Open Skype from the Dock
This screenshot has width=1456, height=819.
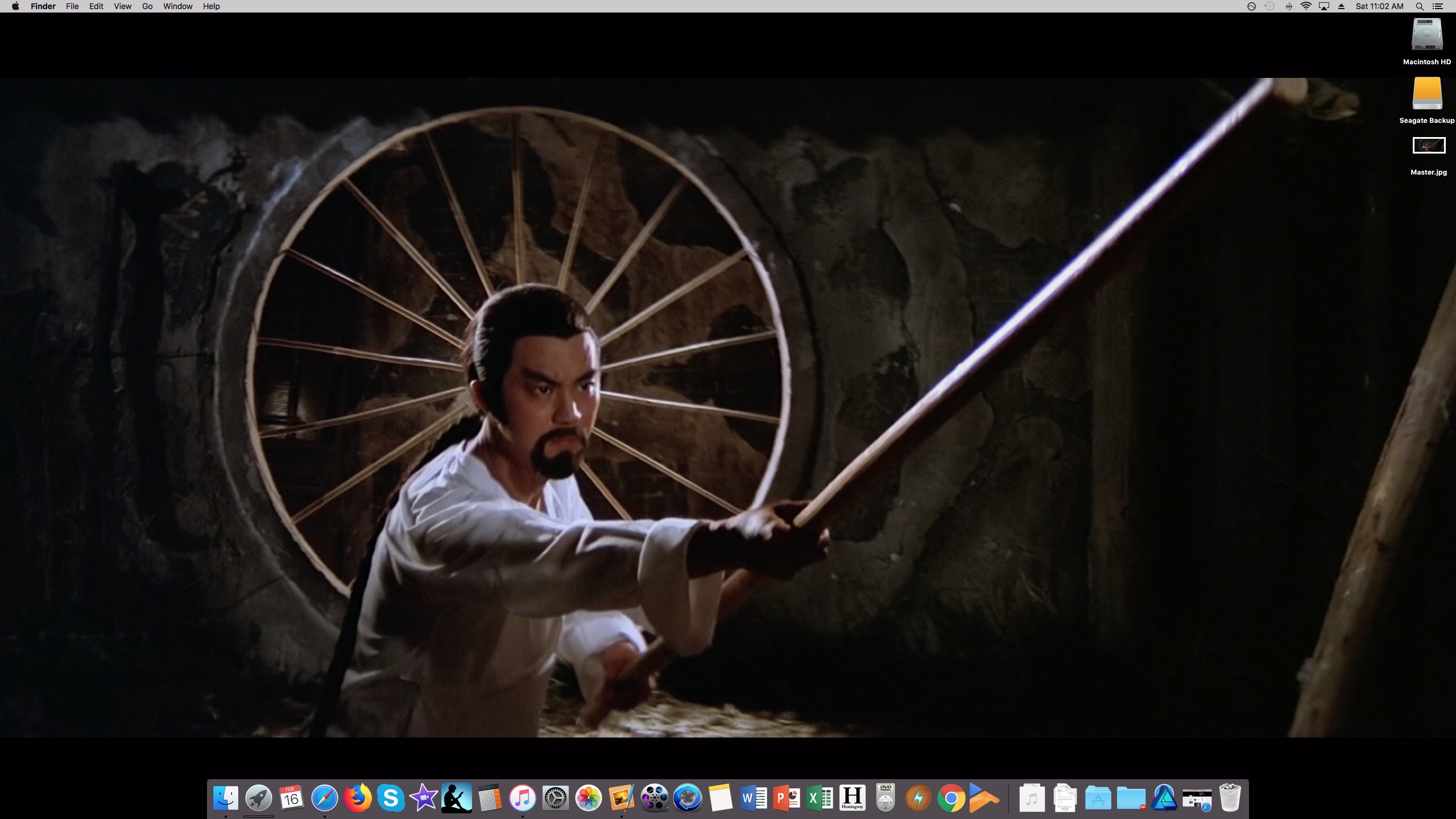[390, 798]
